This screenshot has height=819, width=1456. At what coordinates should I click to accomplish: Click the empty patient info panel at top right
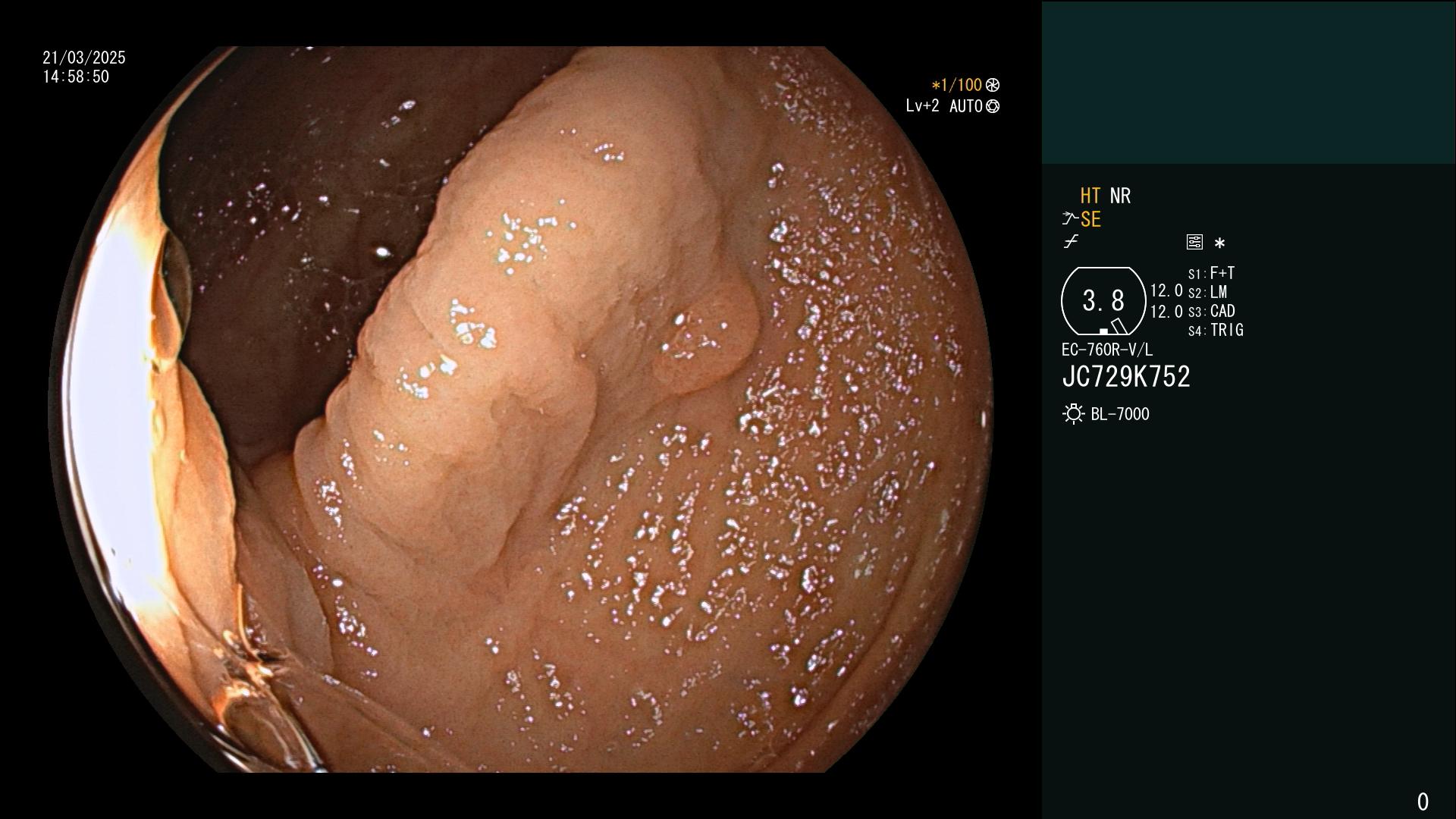point(1249,82)
